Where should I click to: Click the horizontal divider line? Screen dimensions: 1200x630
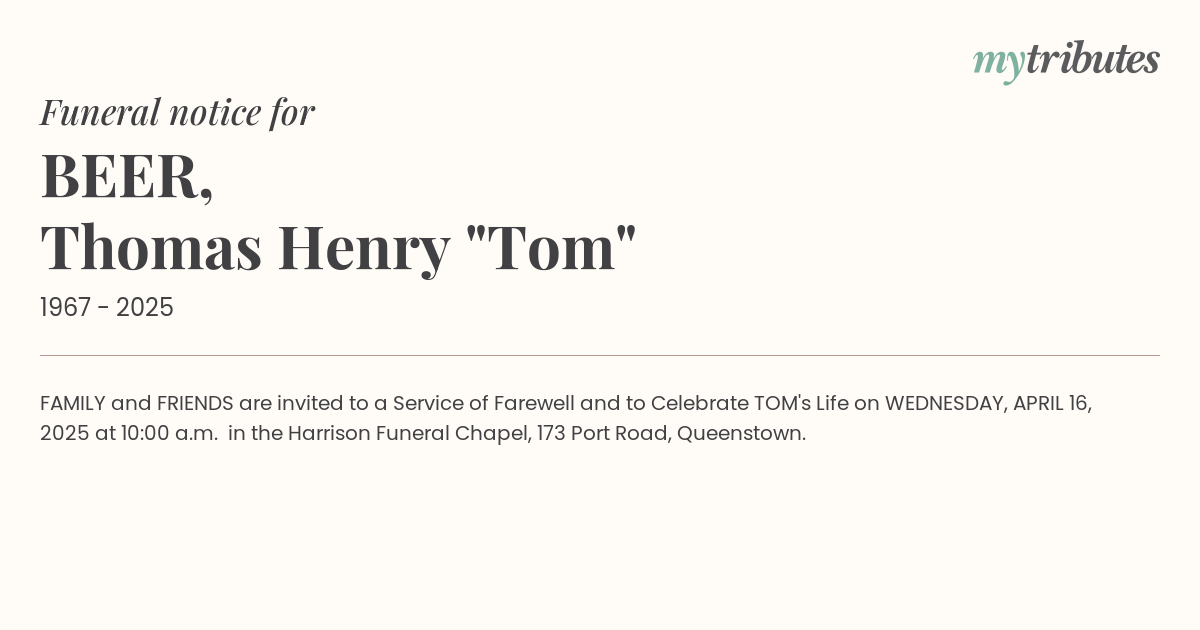600,355
